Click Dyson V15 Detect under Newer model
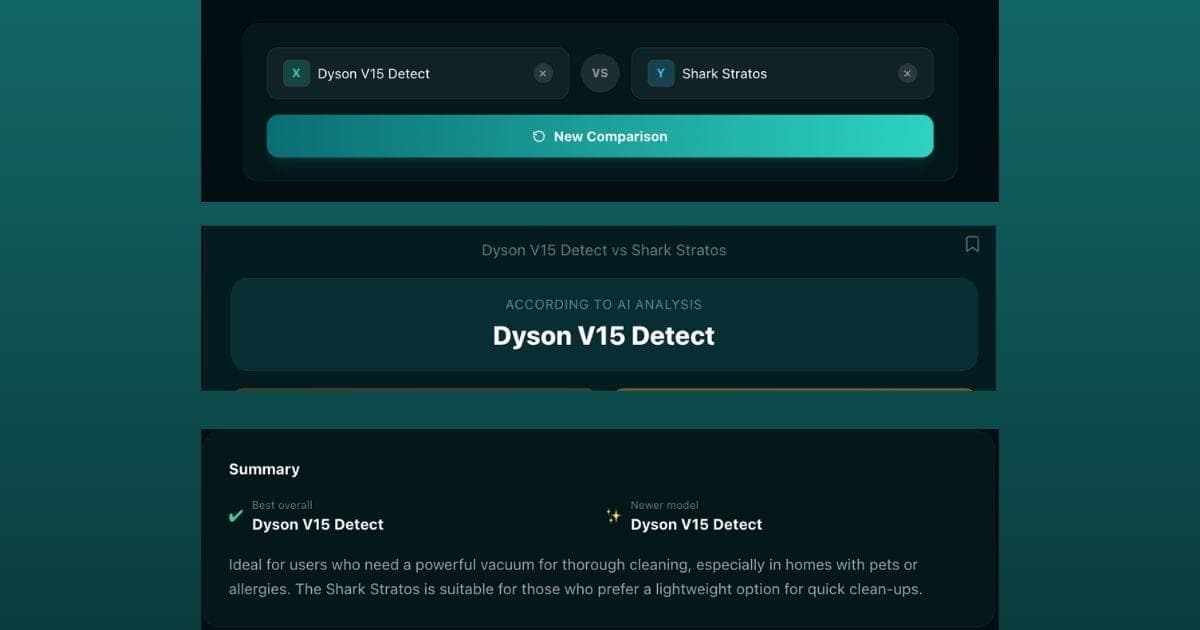 (x=697, y=524)
